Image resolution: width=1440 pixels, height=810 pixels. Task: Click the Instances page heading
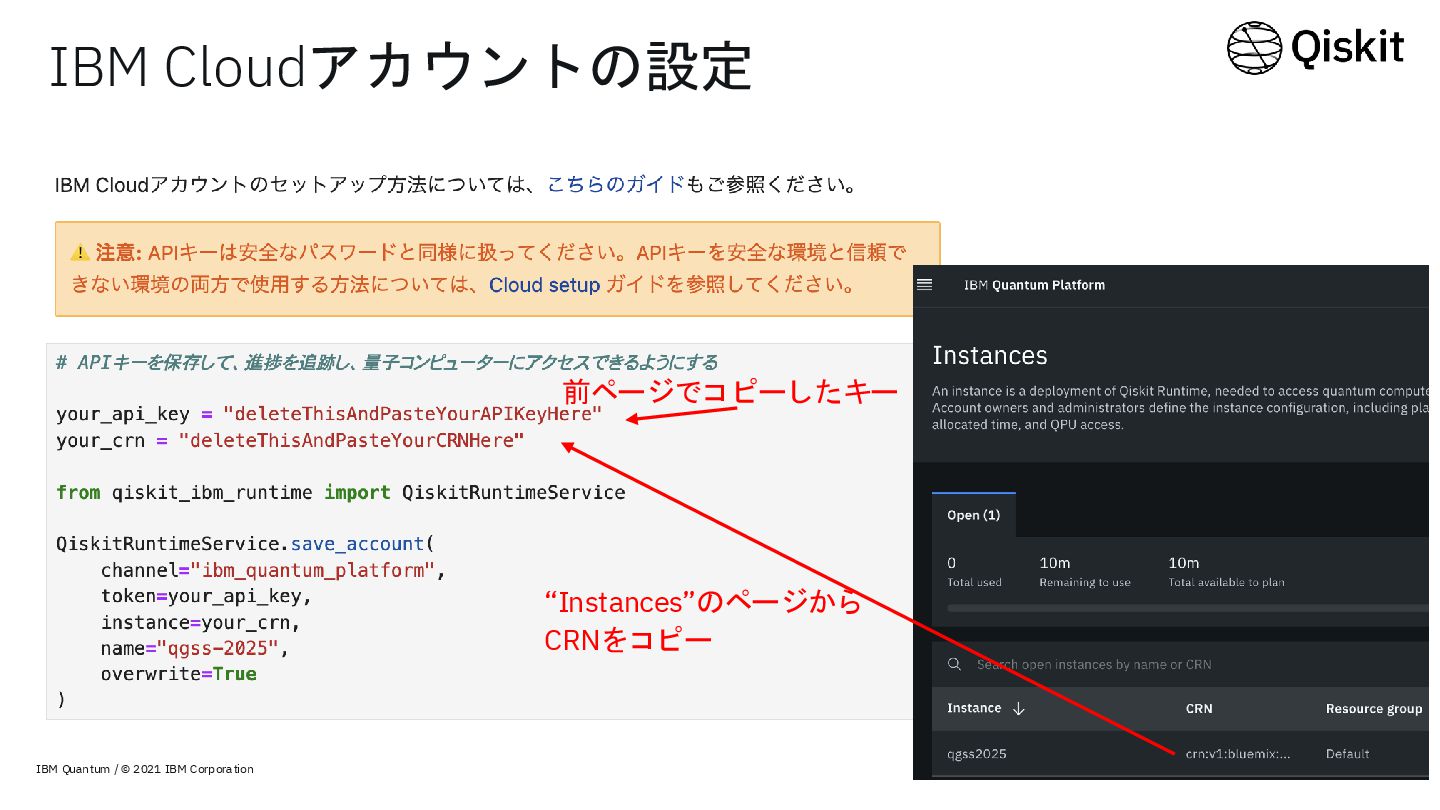[989, 355]
